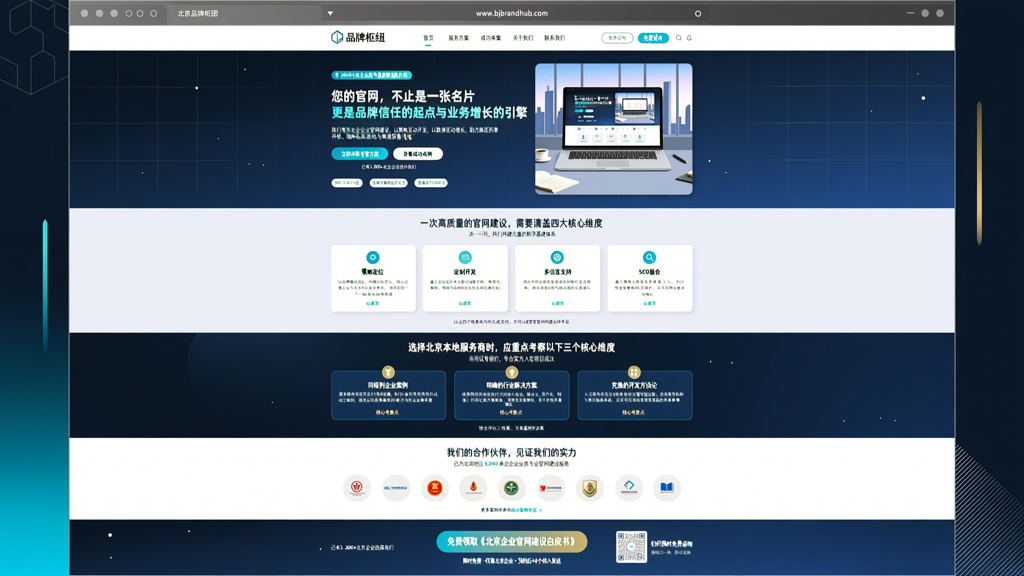Click the teal announcement badge above the hero headline
Viewport: 1024px width, 576px height.
372,75
